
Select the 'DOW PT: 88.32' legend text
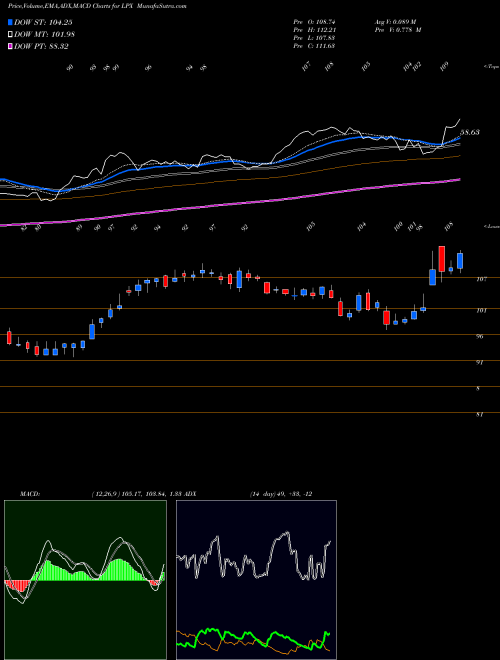click(41, 46)
